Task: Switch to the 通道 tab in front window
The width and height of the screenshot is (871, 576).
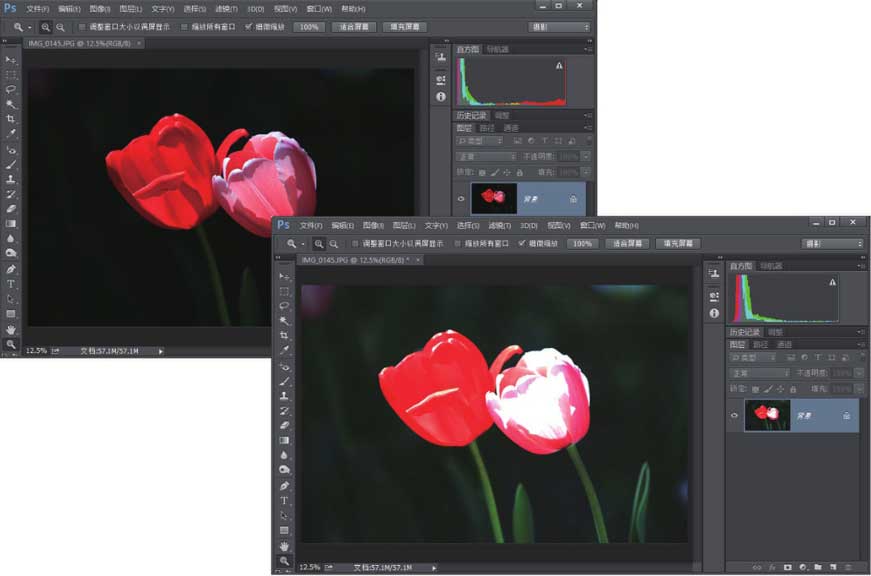Action: point(784,344)
